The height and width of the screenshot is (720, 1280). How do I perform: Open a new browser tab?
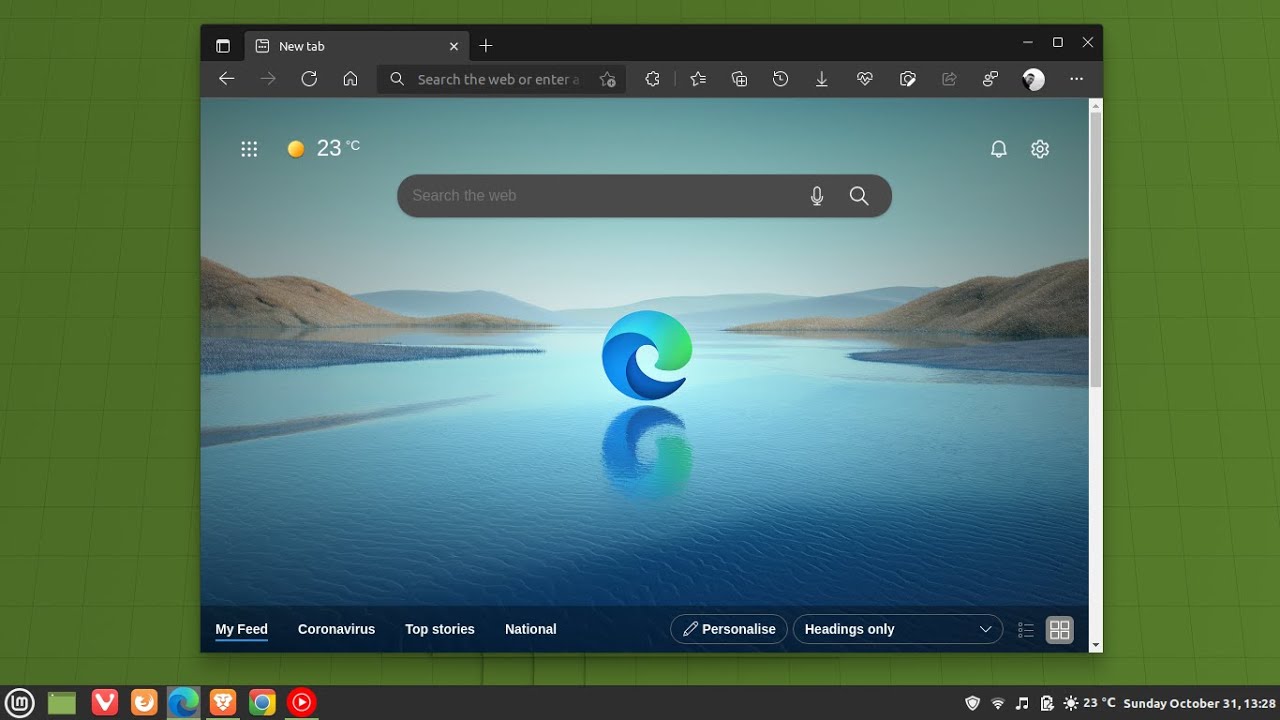tap(486, 46)
